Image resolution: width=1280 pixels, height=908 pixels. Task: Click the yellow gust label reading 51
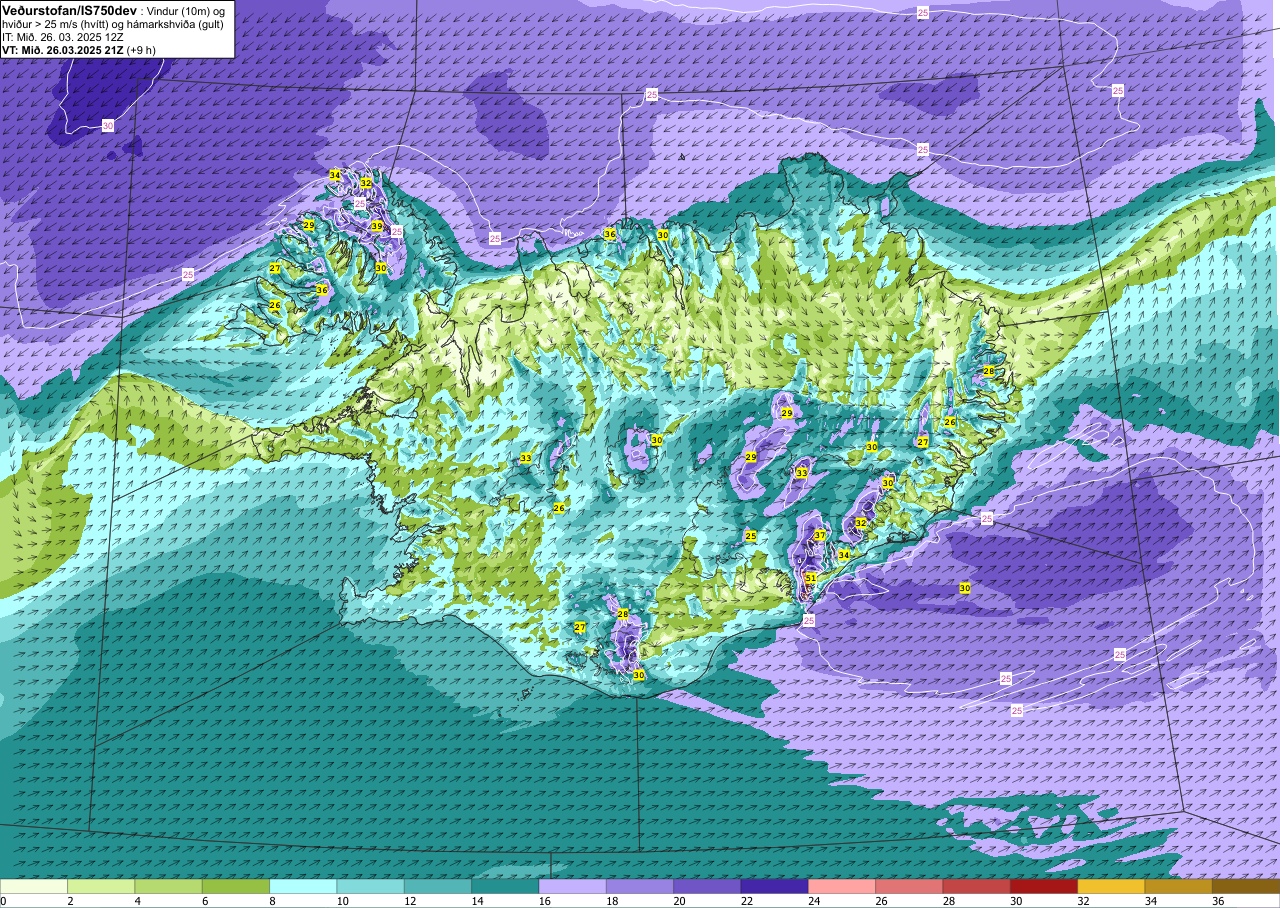click(811, 578)
